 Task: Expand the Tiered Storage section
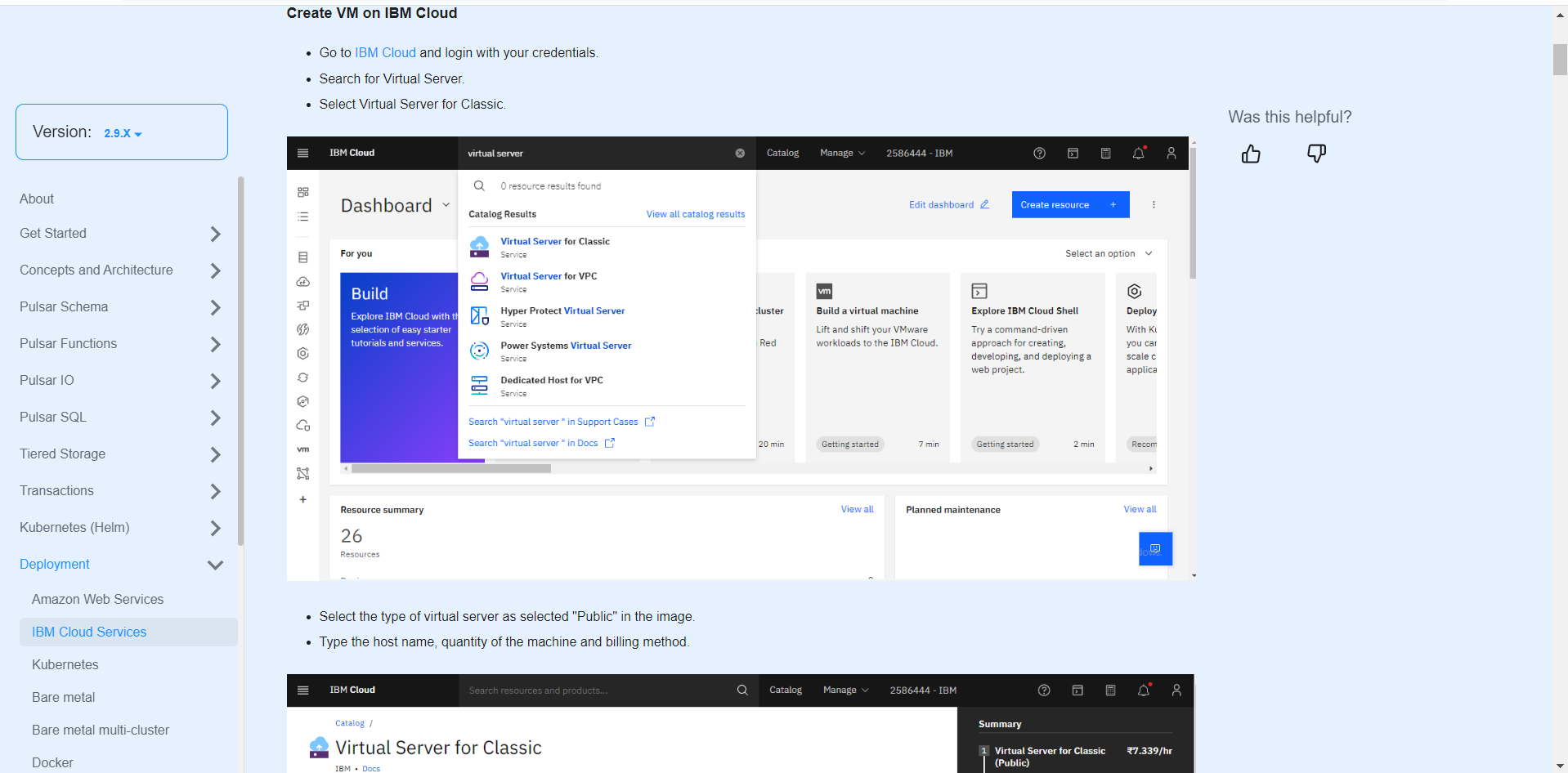tap(215, 454)
